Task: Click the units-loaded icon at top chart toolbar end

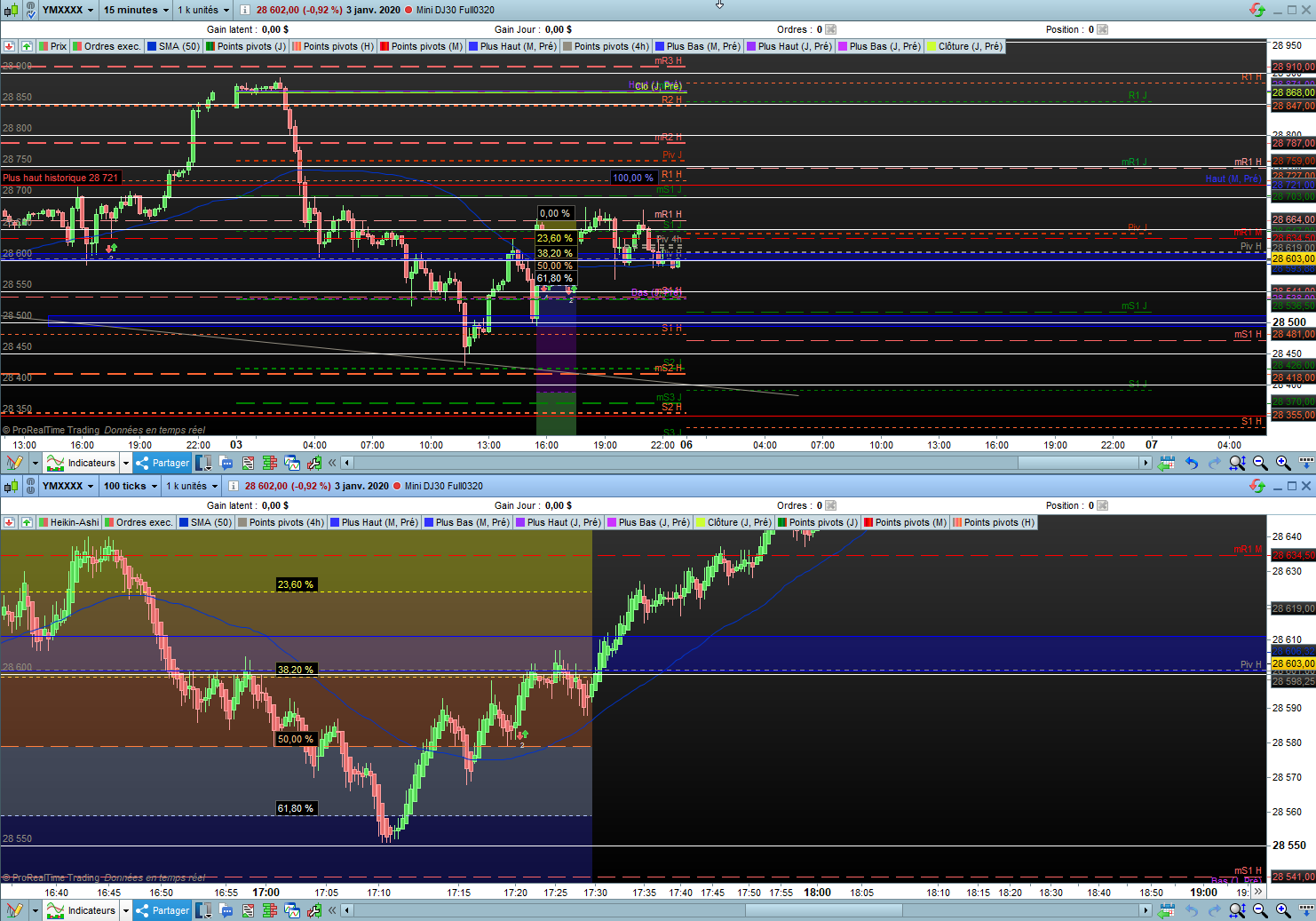Action: (x=1306, y=463)
